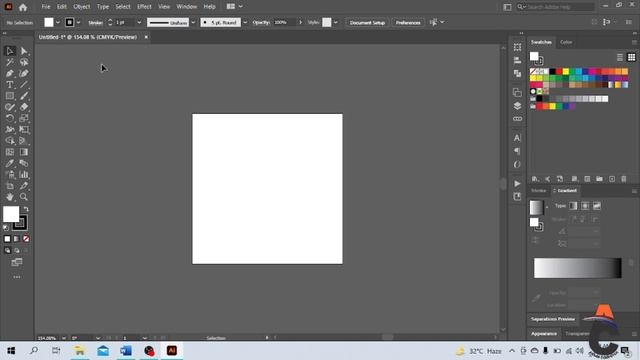
Task: Switch to the Color tab
Action: tap(566, 42)
